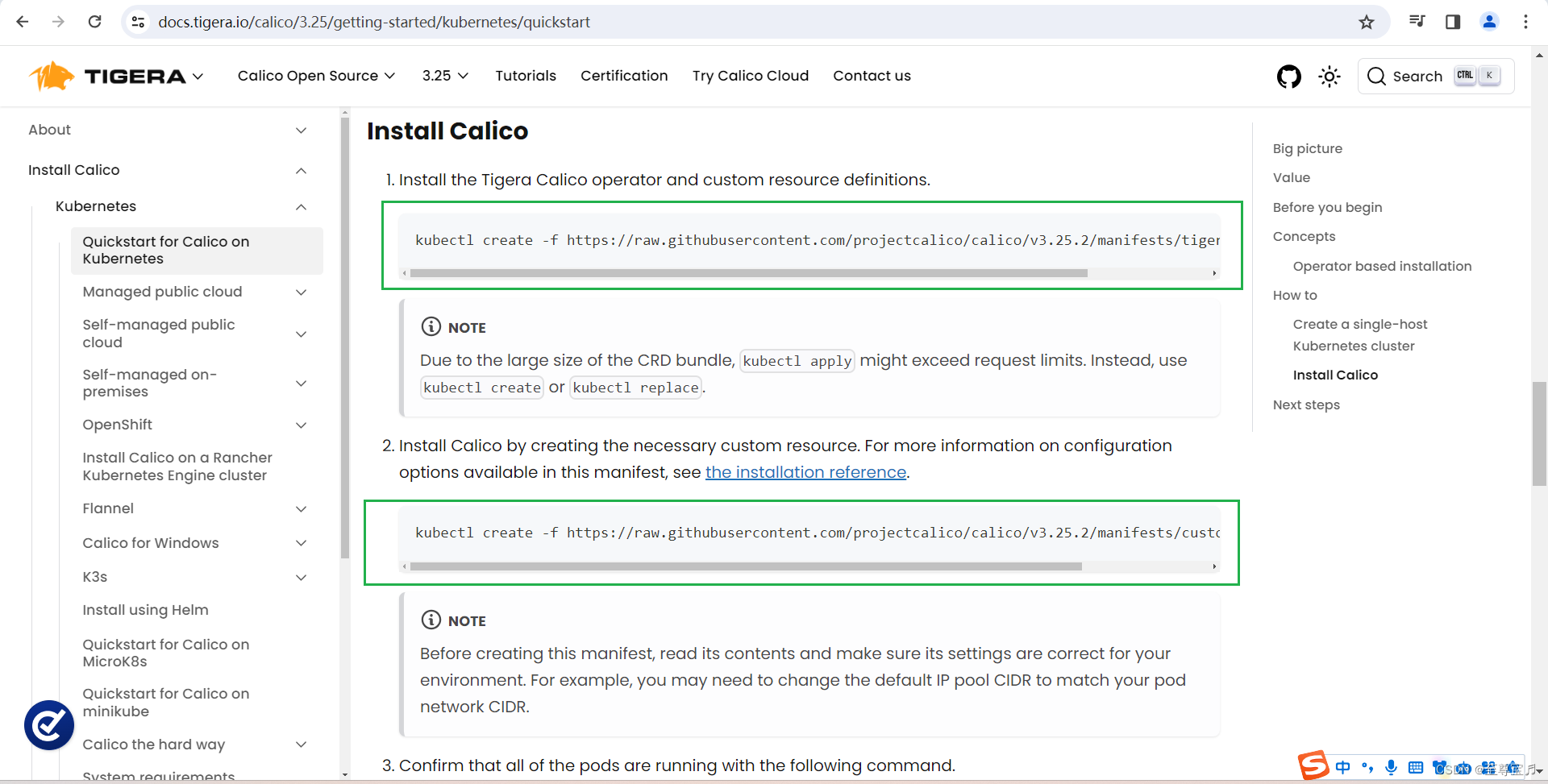Screen dimensions: 1548x784
Task: Click the Sogou input method icon
Action: point(1313,765)
